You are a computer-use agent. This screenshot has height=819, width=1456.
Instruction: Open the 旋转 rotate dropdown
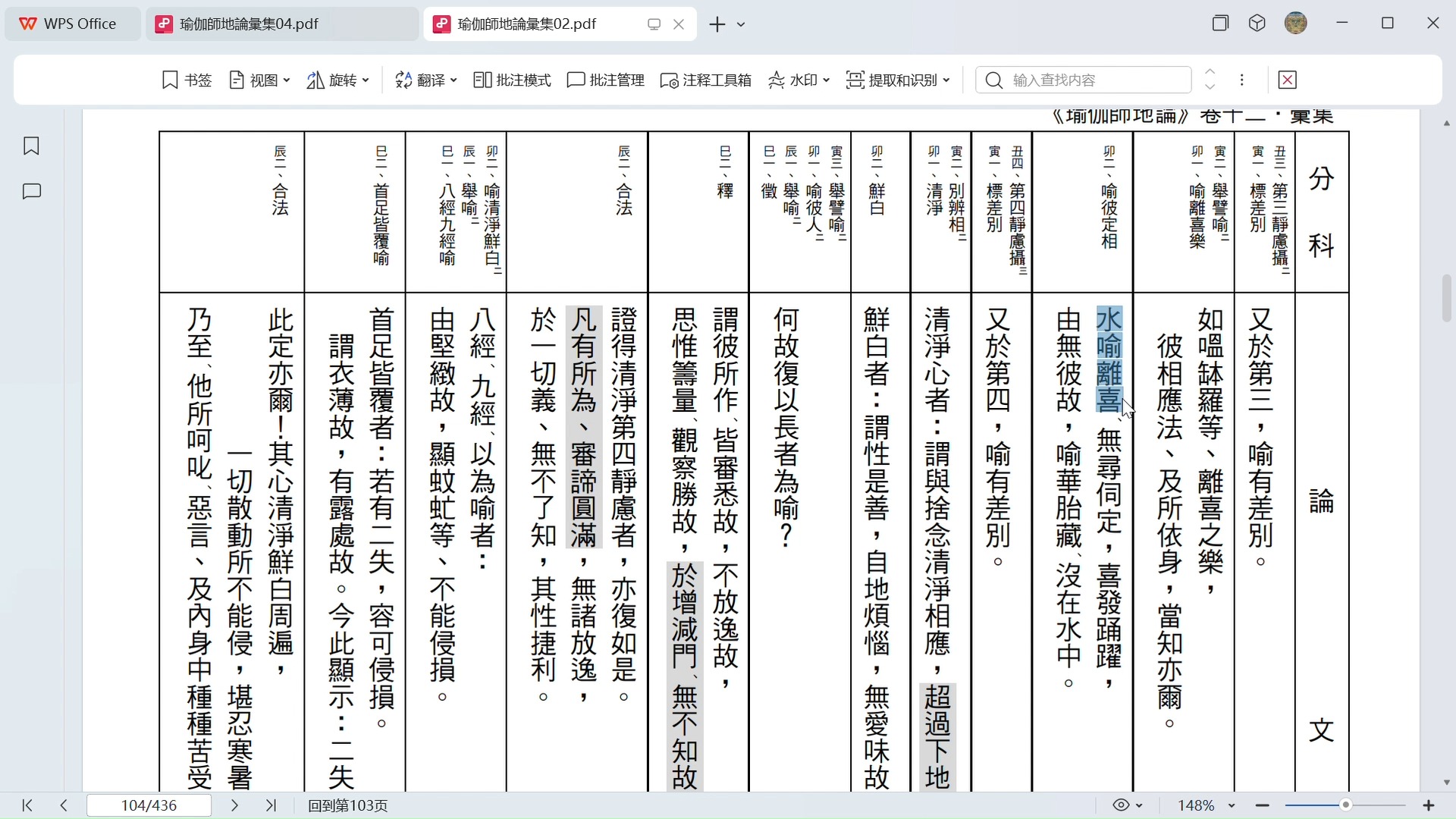[x=338, y=80]
